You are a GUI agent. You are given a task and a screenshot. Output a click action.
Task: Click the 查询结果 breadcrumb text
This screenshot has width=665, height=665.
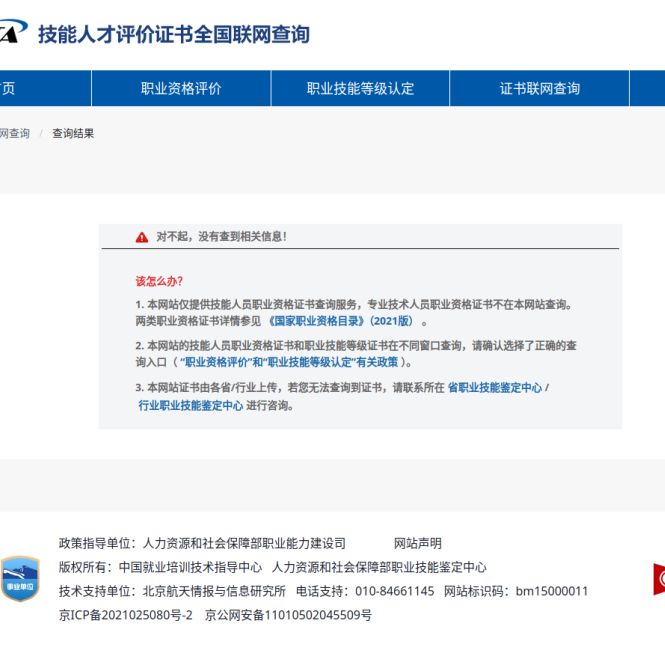click(x=73, y=134)
